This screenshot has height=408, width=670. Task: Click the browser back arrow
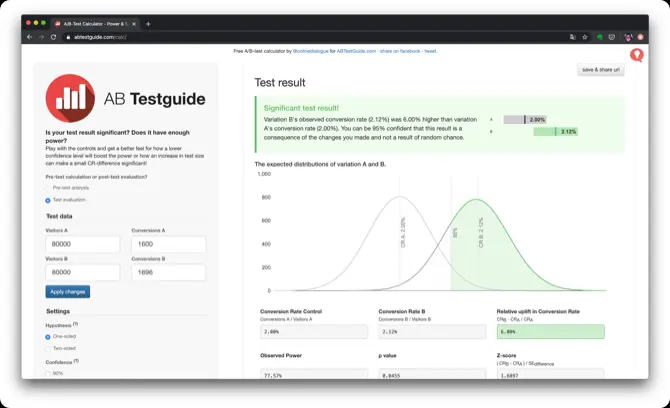pos(29,37)
